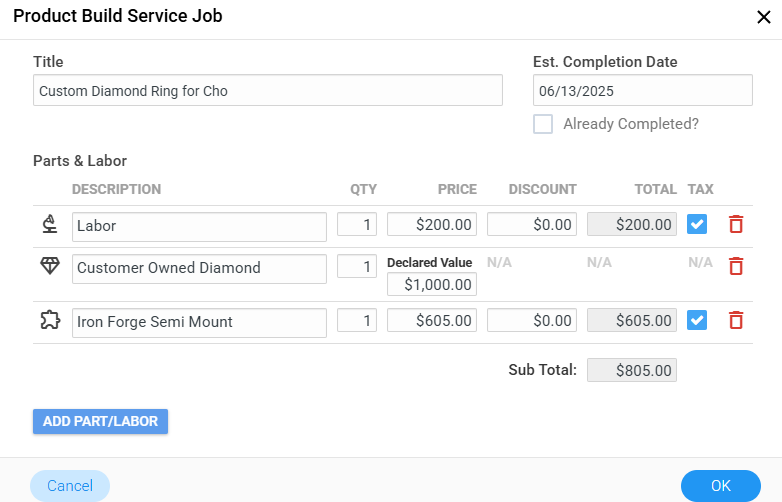Remove the Iron Forge Semi Mount row
The width and height of the screenshot is (782, 502).
click(x=736, y=321)
